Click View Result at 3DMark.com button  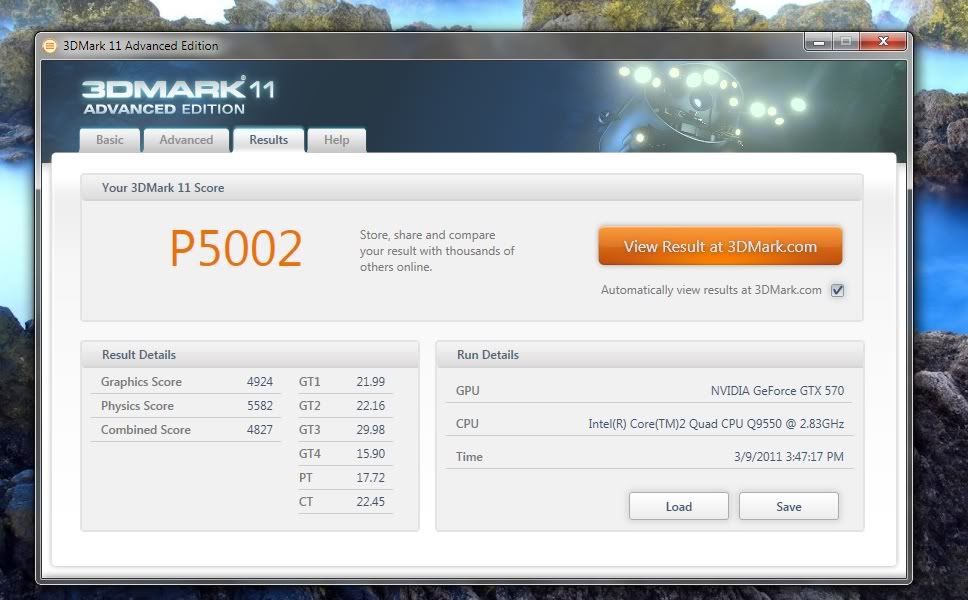point(720,246)
